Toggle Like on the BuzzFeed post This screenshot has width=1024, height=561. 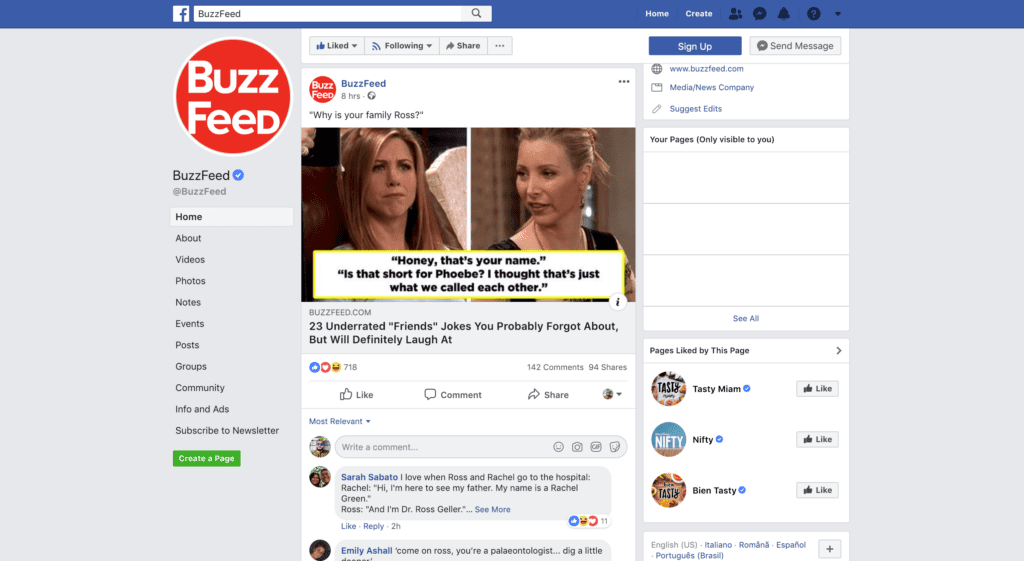[x=357, y=394]
